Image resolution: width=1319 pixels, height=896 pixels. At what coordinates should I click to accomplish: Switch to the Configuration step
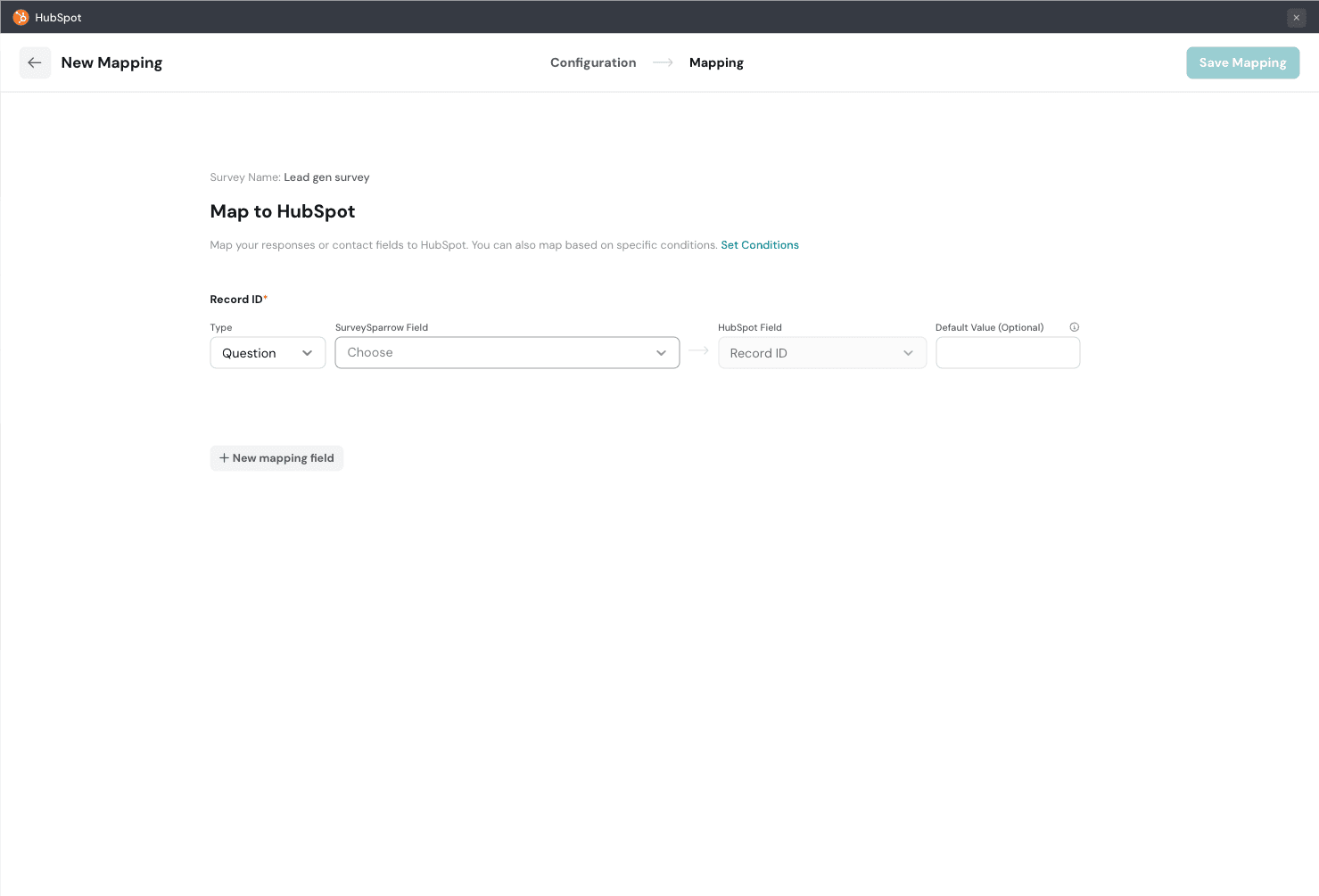tap(593, 62)
